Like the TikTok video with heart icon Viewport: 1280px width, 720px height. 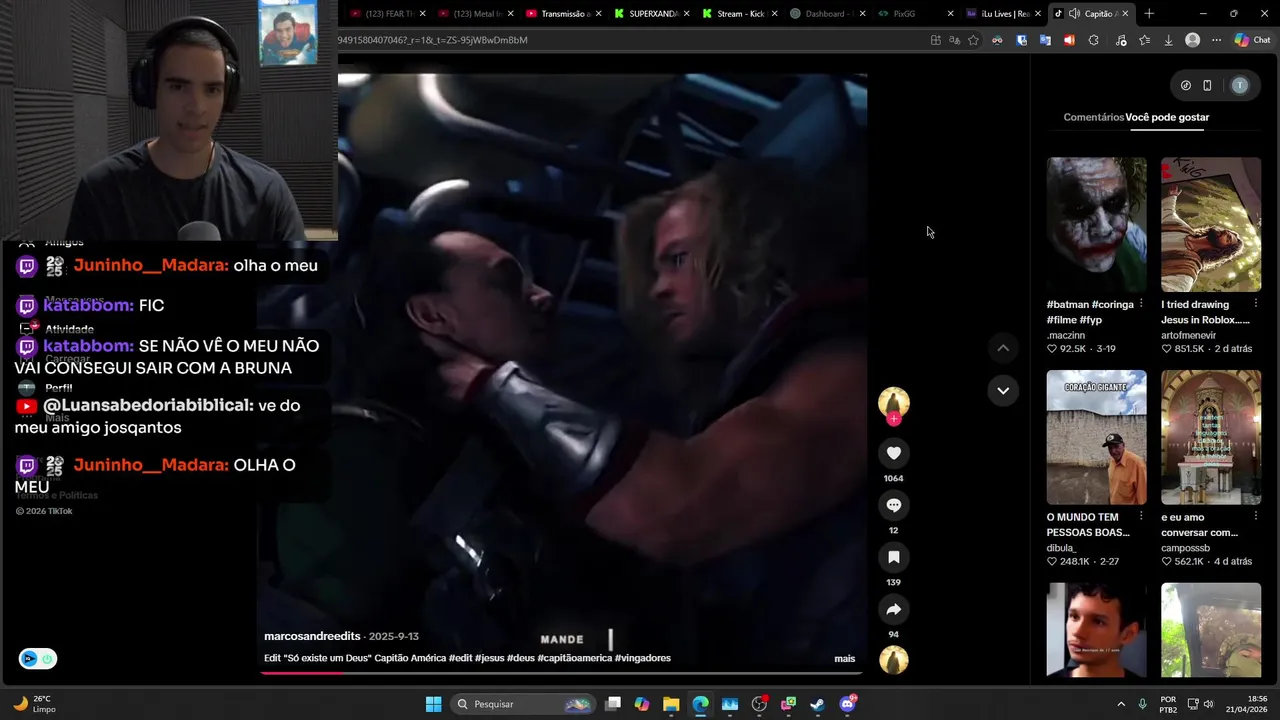pyautogui.click(x=894, y=453)
